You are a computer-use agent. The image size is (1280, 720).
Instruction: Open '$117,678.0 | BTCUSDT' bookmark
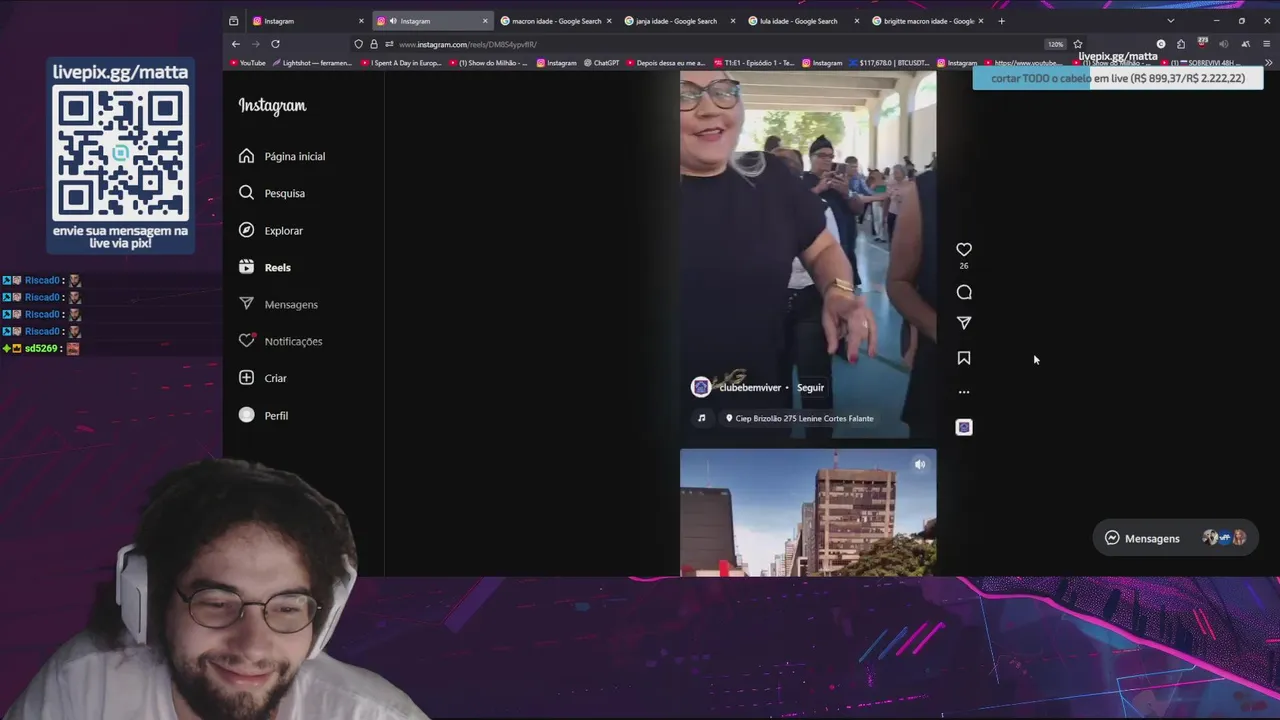tap(889, 63)
